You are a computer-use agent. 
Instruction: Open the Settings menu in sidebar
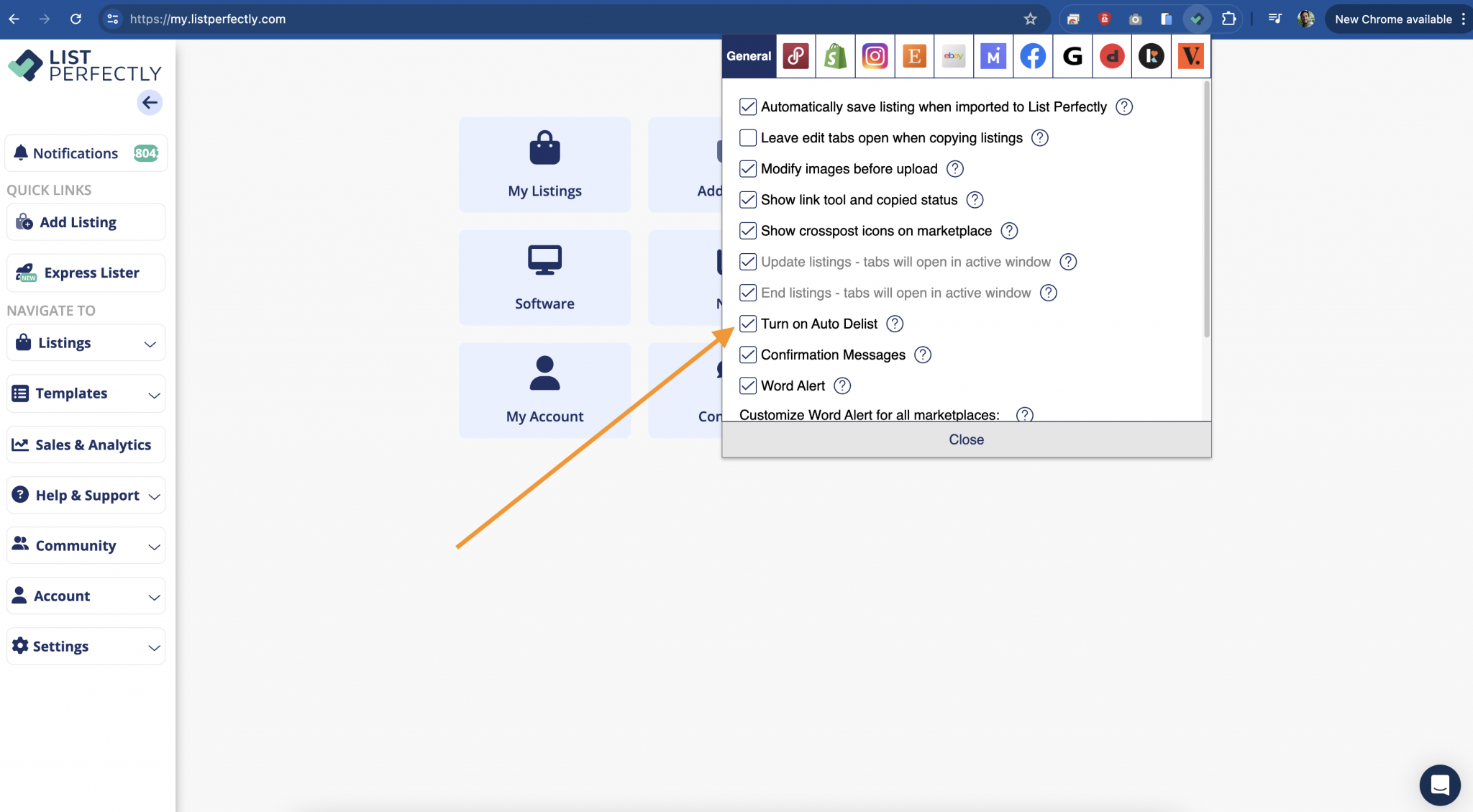click(86, 646)
